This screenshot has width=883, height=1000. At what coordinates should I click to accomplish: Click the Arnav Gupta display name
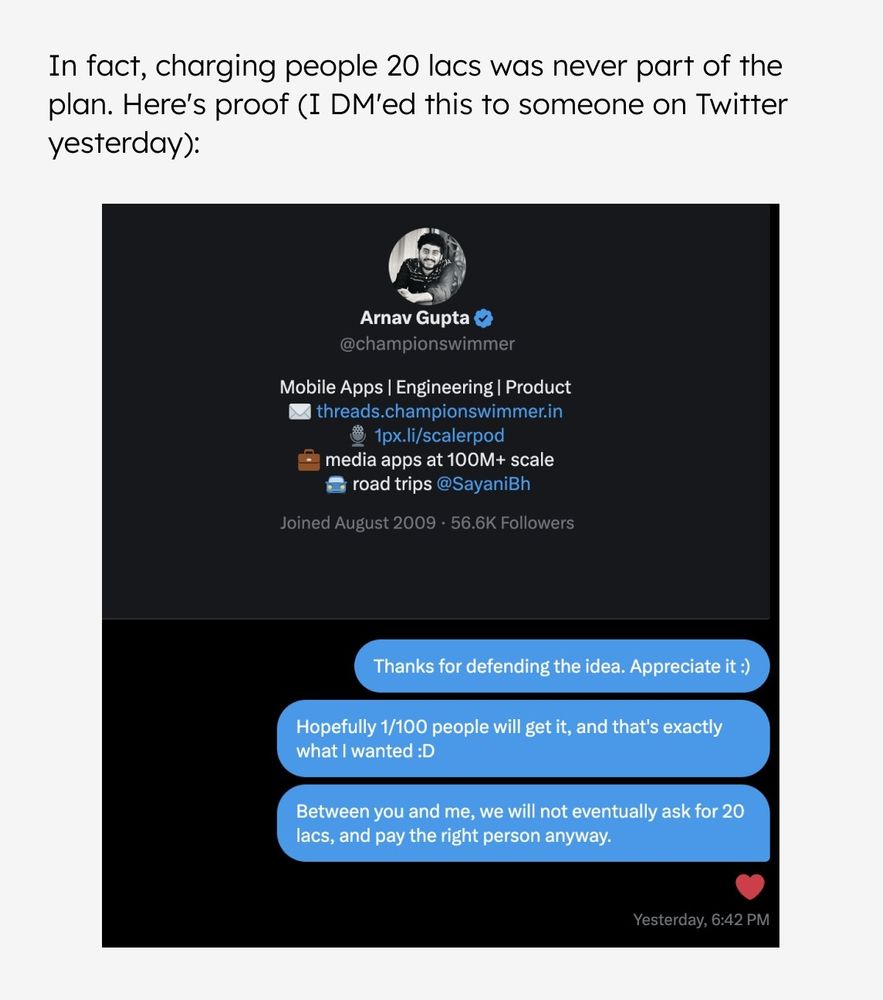[414, 318]
